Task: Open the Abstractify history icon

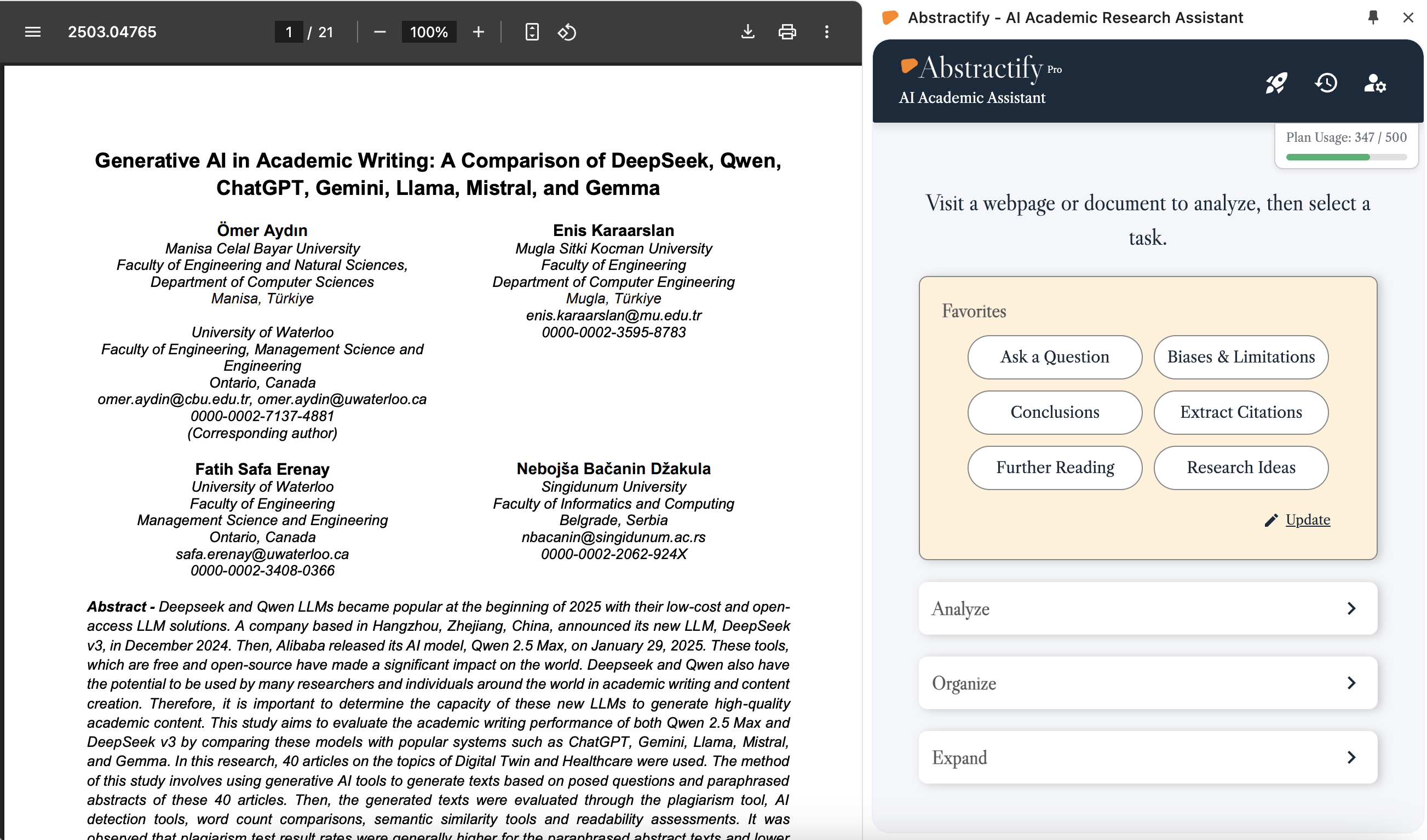Action: 1326,84
